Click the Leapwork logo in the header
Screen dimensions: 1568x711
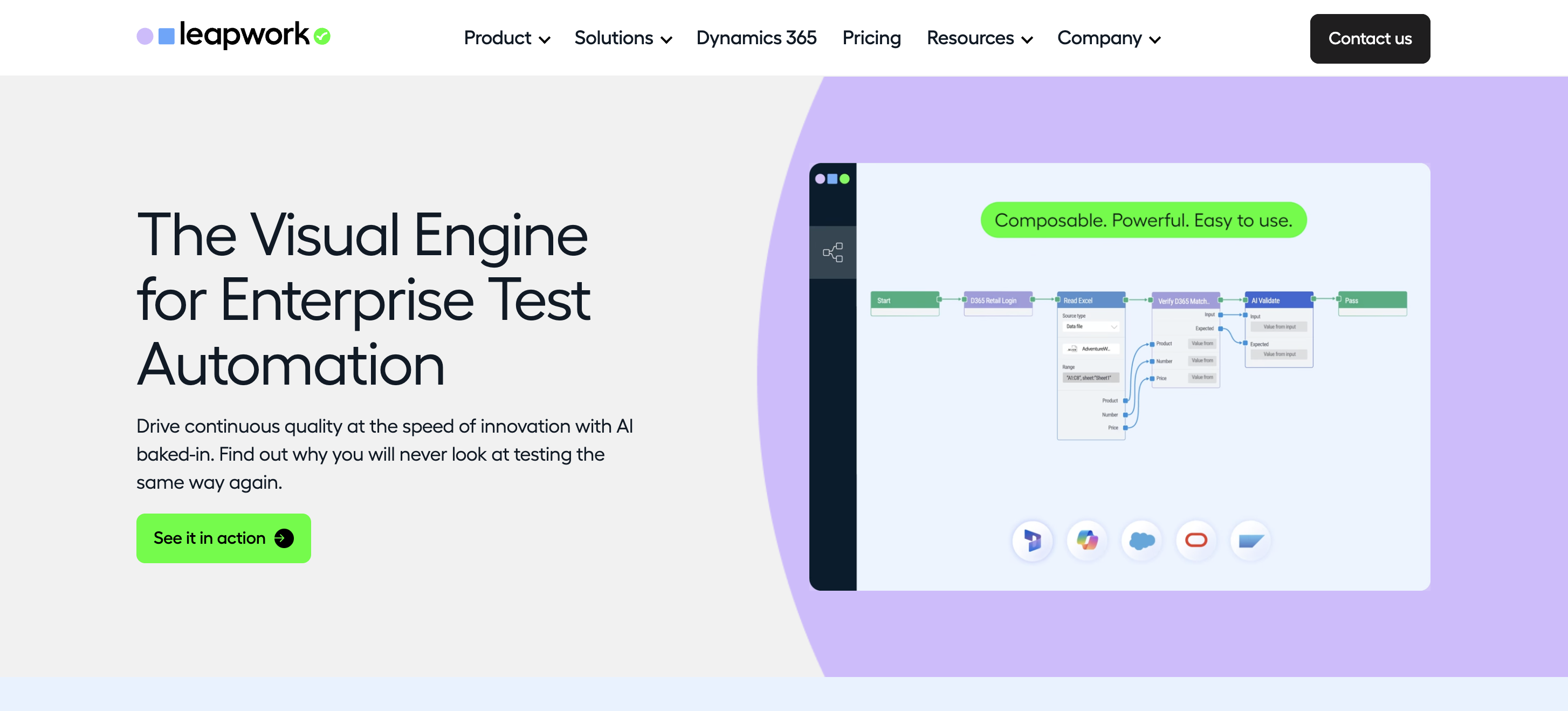pyautogui.click(x=233, y=35)
